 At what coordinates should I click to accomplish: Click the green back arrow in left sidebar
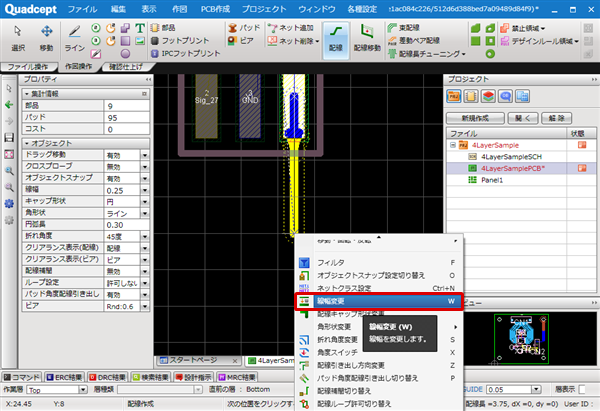pyautogui.click(x=9, y=105)
